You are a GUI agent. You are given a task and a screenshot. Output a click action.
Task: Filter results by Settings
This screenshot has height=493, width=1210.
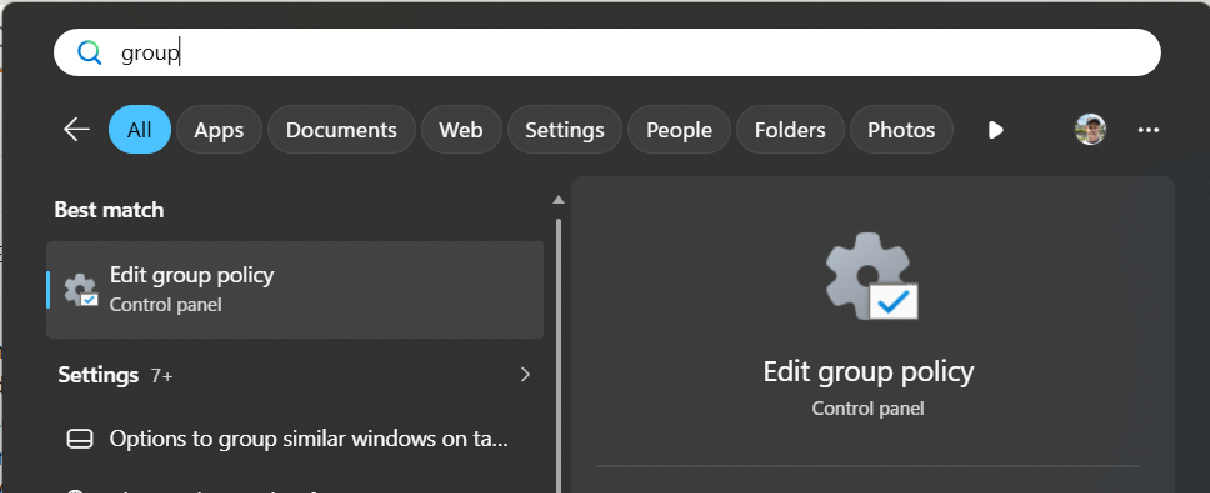(565, 130)
